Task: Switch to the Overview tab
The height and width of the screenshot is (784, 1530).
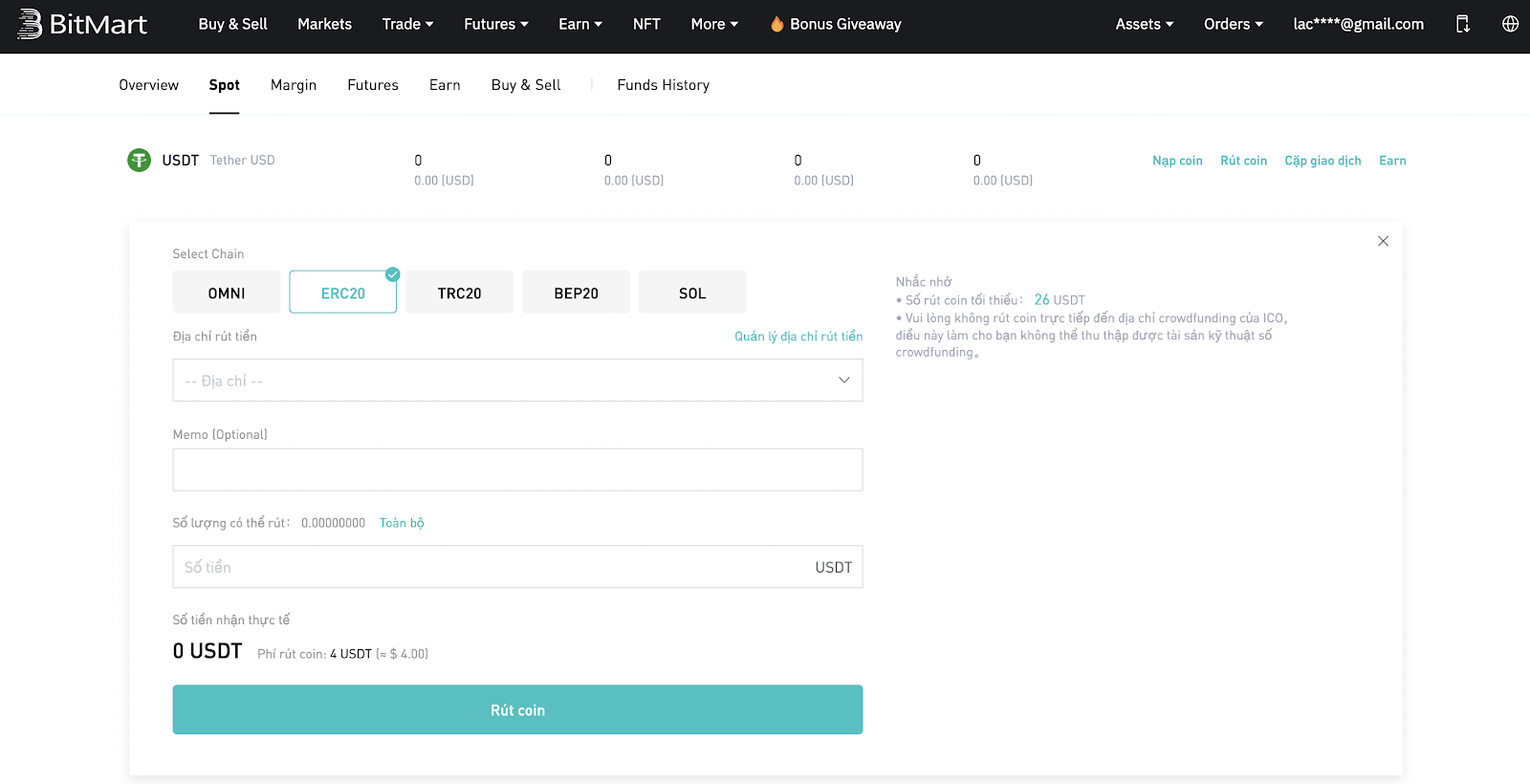Action: point(148,85)
